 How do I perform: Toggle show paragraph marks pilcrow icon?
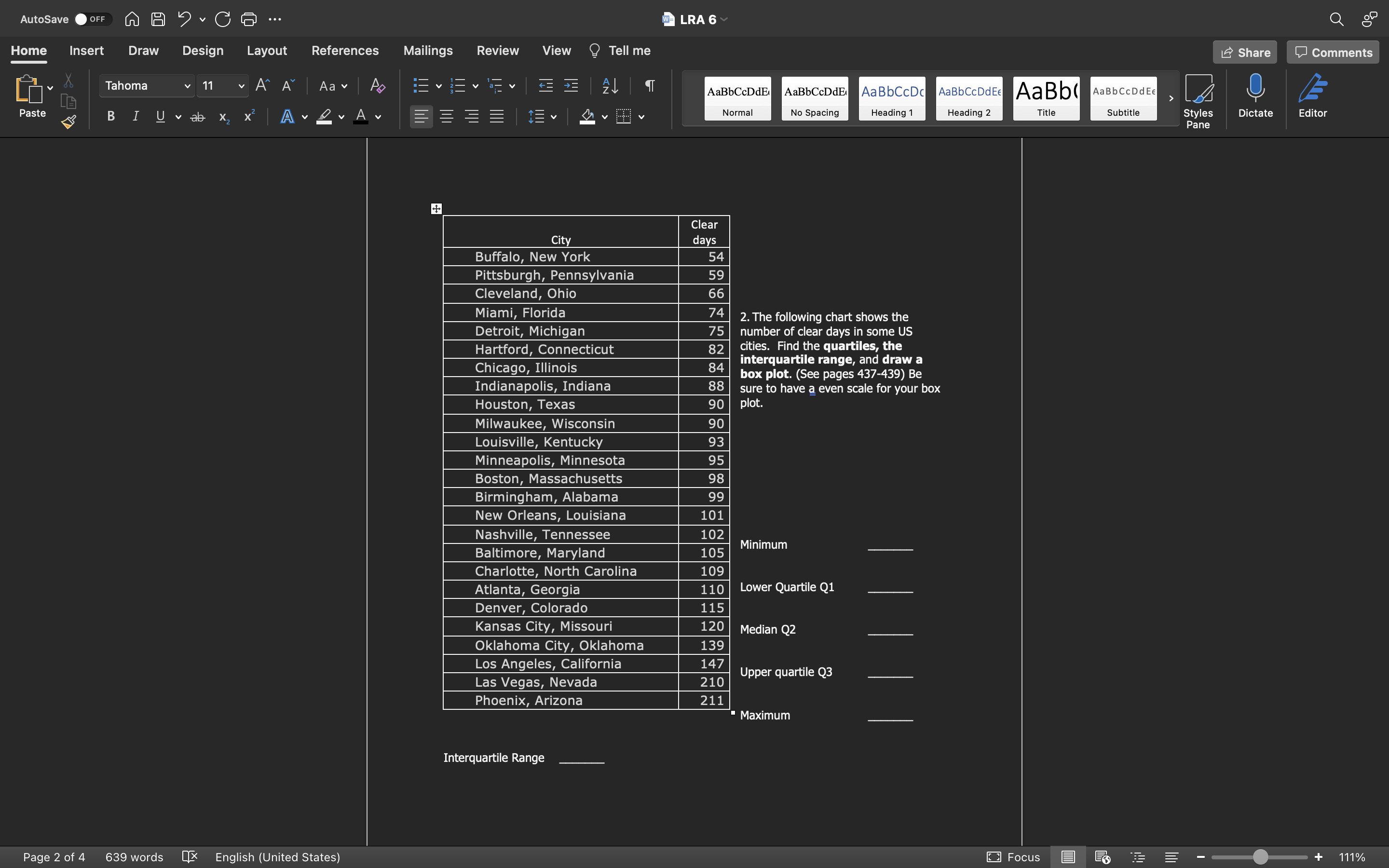[650, 85]
